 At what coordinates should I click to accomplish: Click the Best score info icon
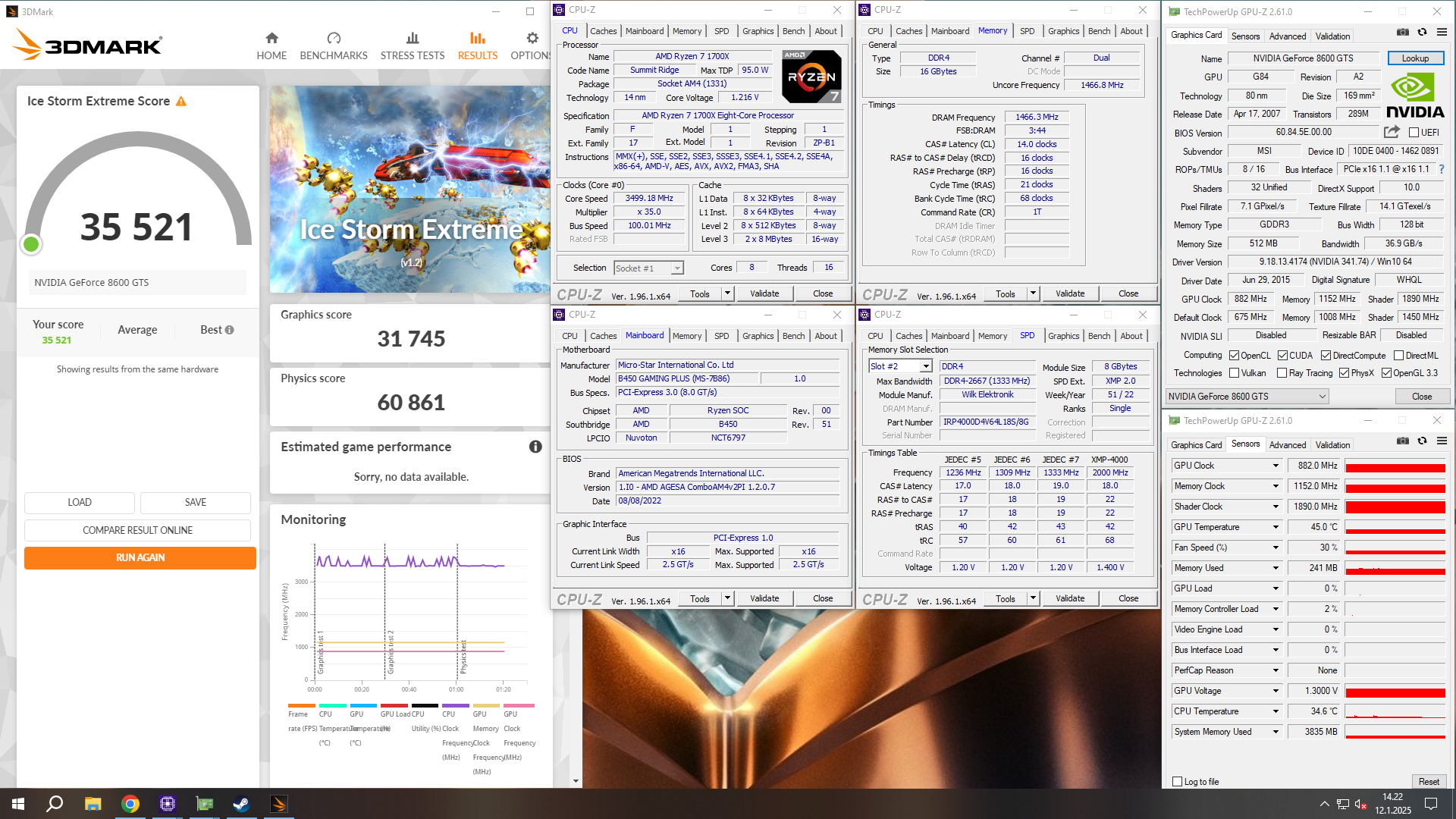coord(230,330)
